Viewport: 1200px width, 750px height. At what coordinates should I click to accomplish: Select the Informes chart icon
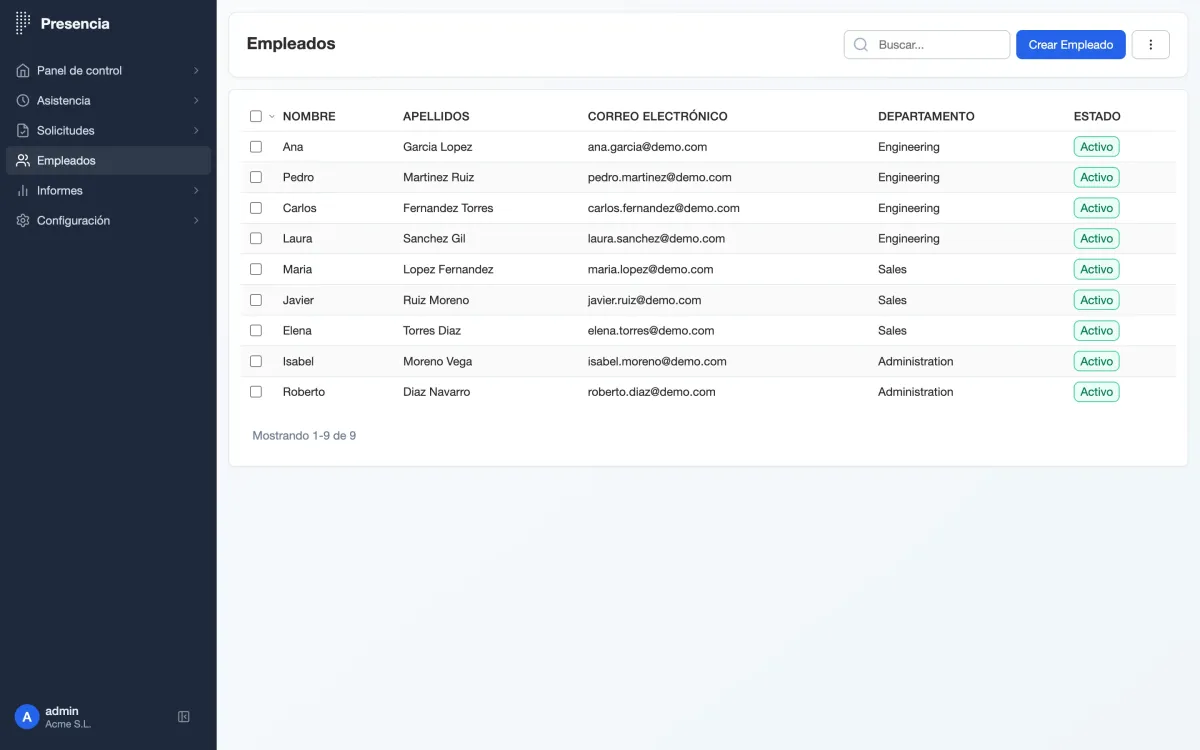point(22,190)
